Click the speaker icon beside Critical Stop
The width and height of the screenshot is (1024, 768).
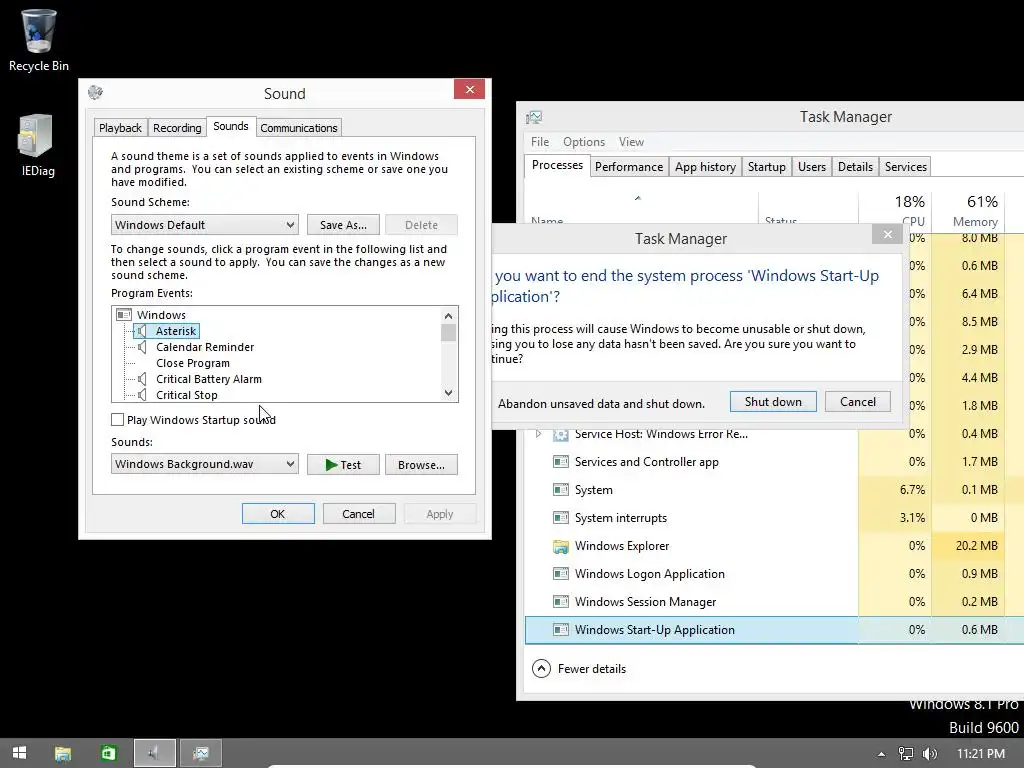[x=142, y=394]
